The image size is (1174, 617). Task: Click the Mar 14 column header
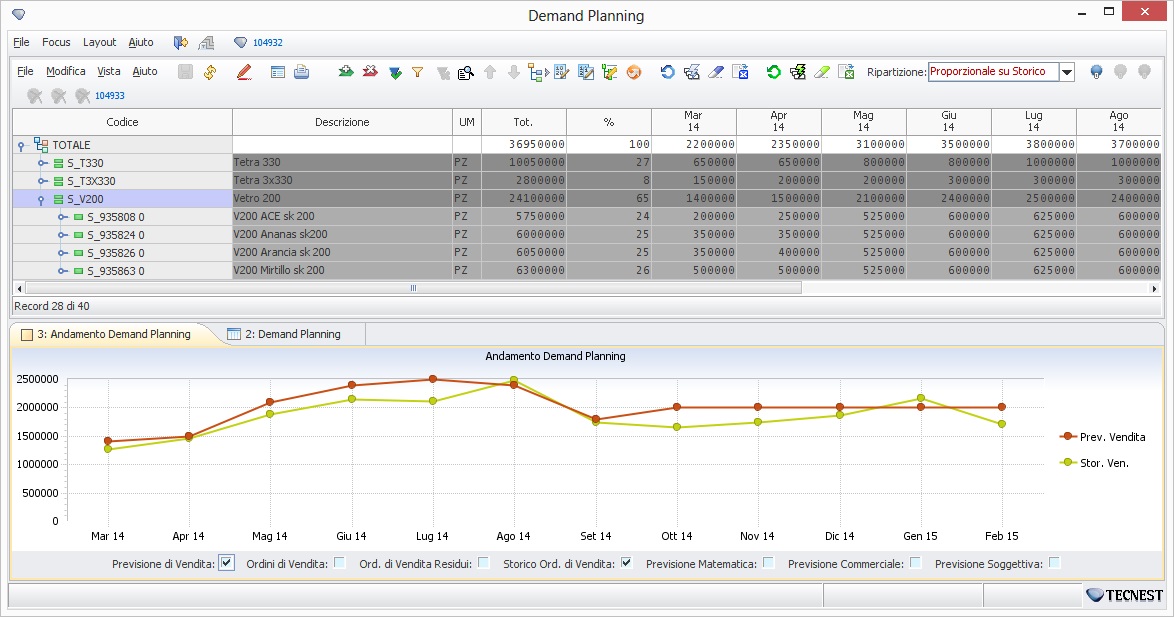pos(693,121)
